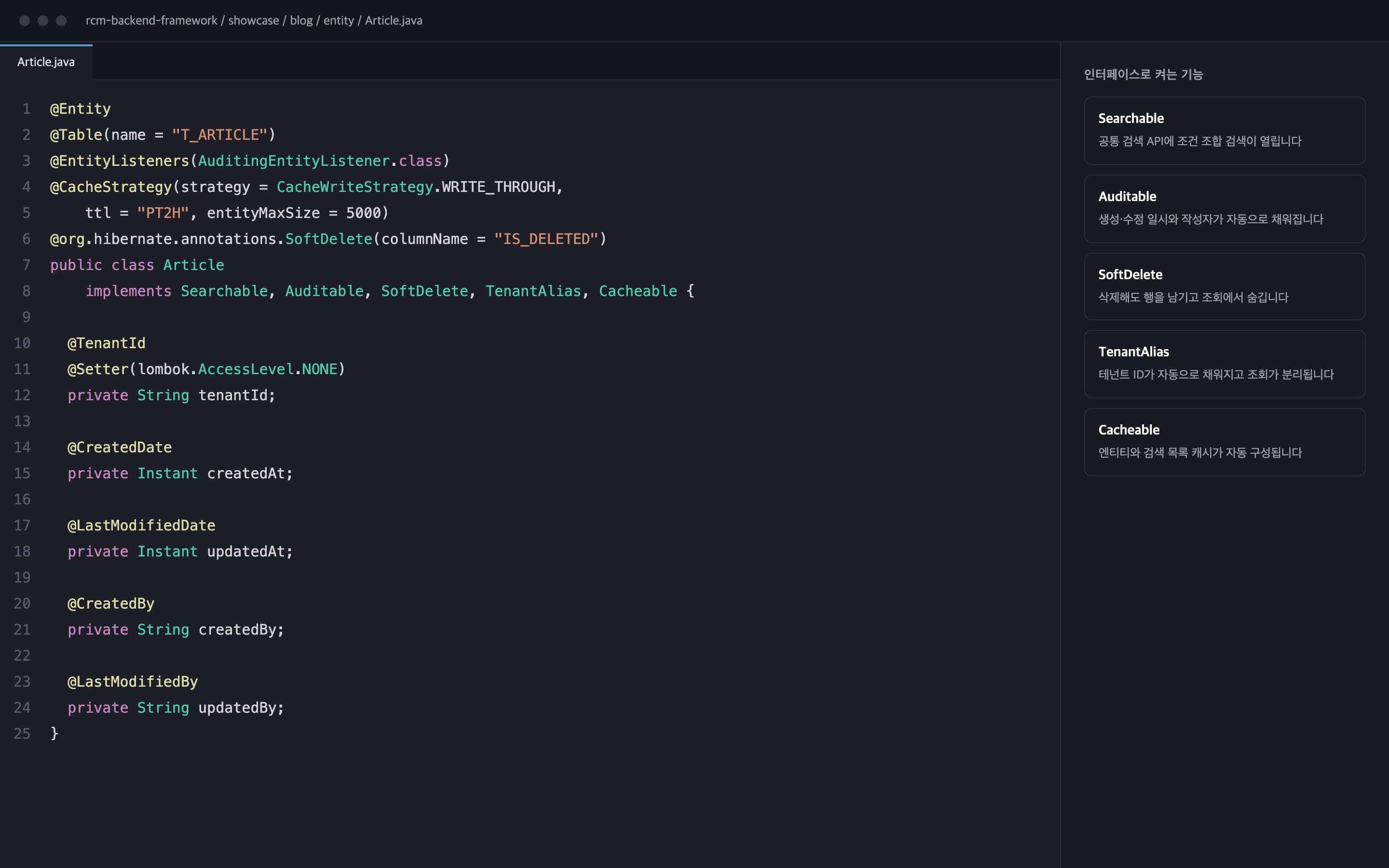Viewport: 1389px width, 868px height.
Task: Click the yellow minimize window dot
Action: point(43,21)
